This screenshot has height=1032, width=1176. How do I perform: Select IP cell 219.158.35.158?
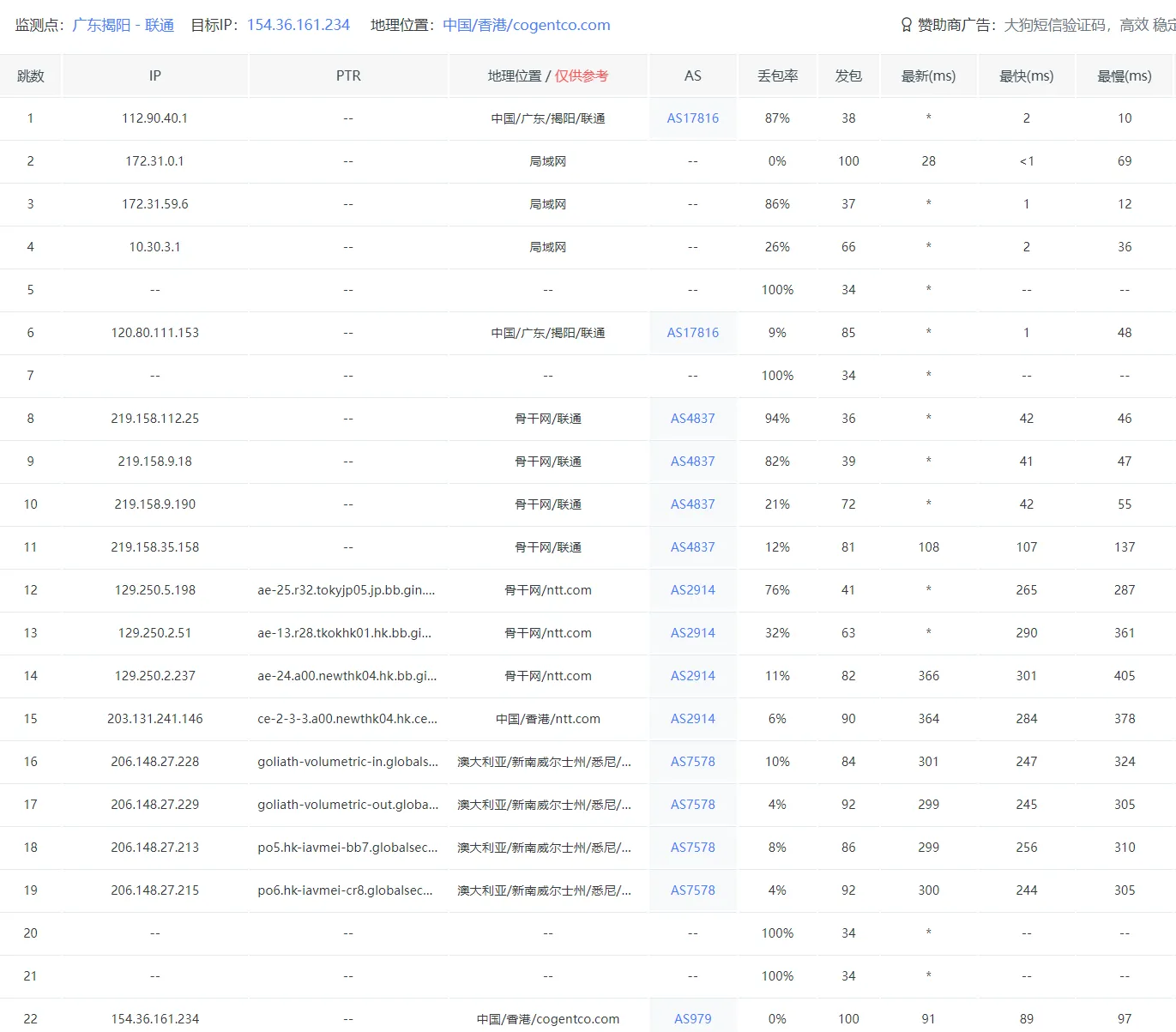155,547
